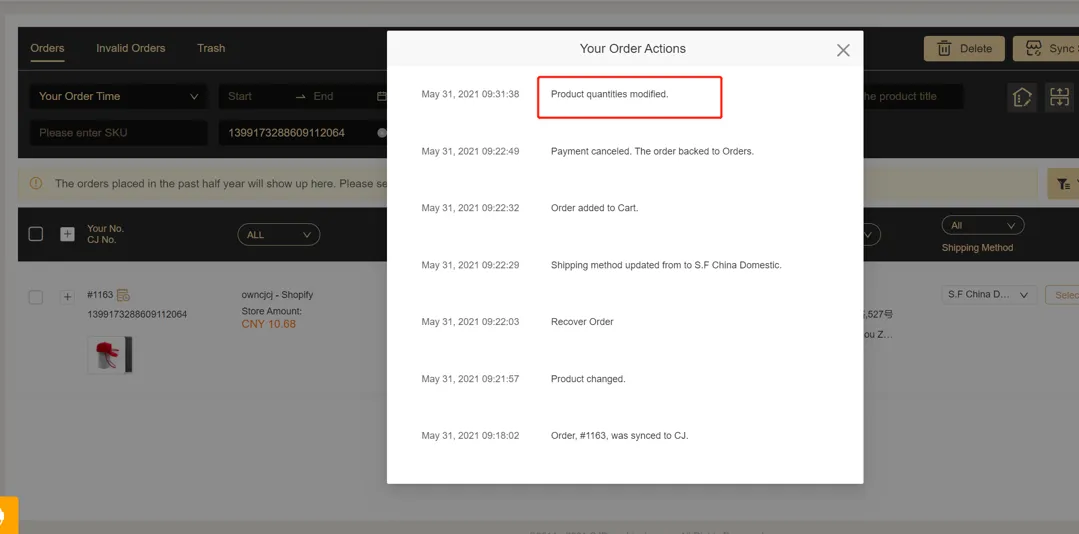1079x534 pixels.
Task: Click the house edit icon
Action: click(1022, 97)
